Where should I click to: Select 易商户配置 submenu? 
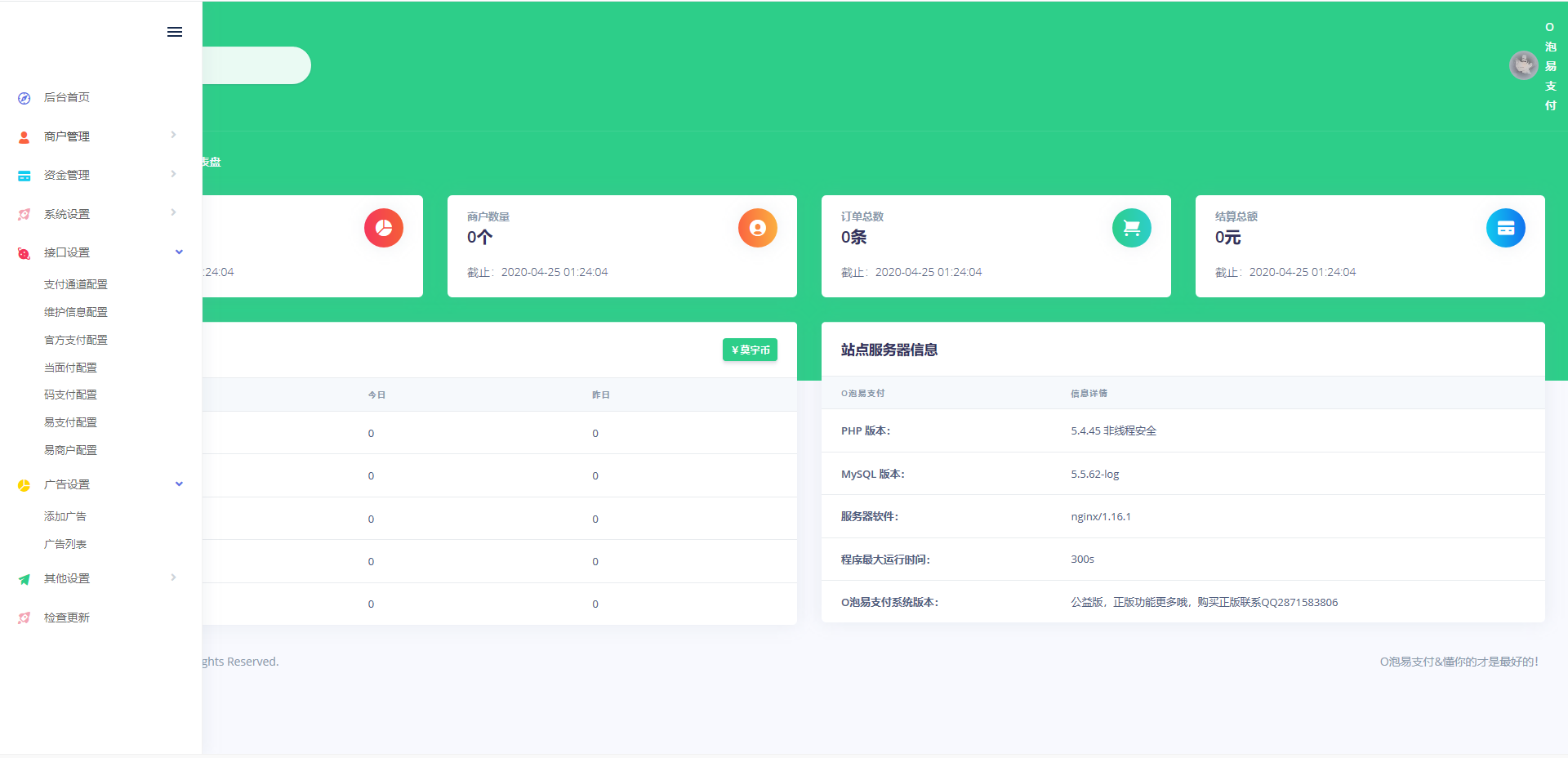[70, 450]
